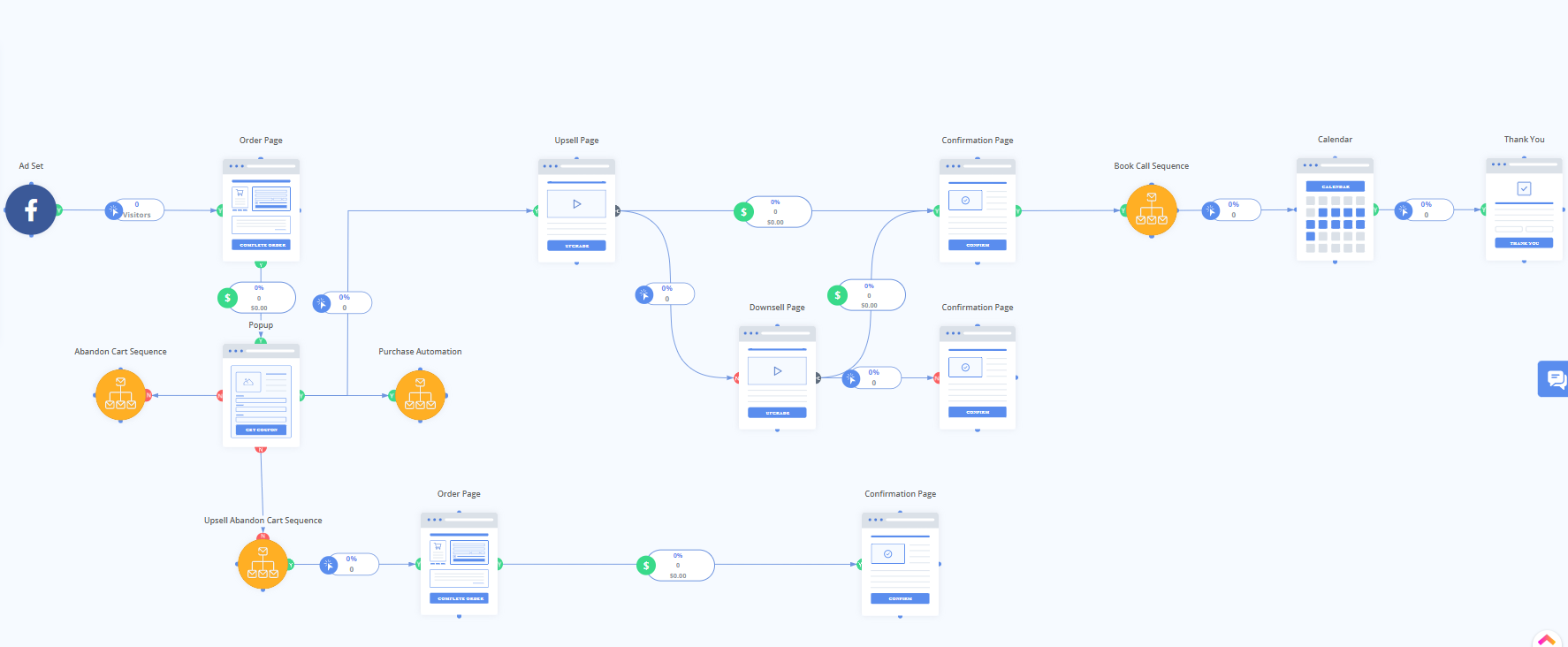The width and height of the screenshot is (1568, 647).
Task: Select the top Order Page thumbnail
Action: 261,210
